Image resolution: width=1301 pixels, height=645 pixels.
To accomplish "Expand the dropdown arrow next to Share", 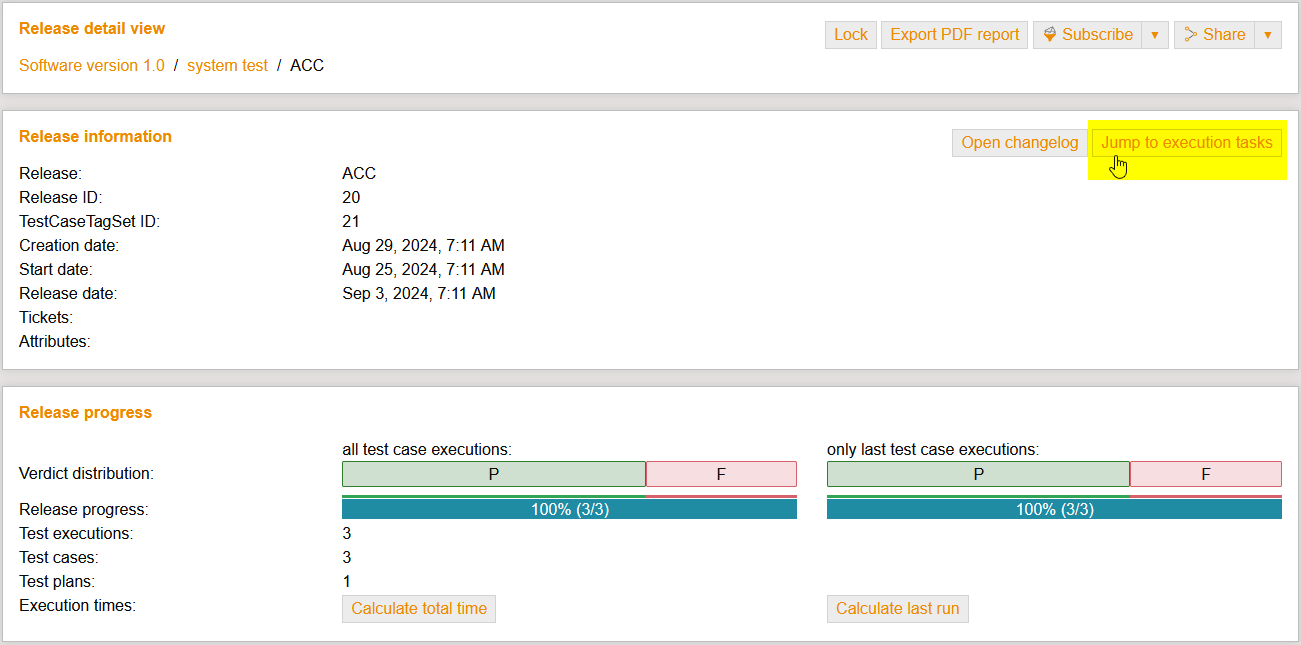I will [1268, 35].
